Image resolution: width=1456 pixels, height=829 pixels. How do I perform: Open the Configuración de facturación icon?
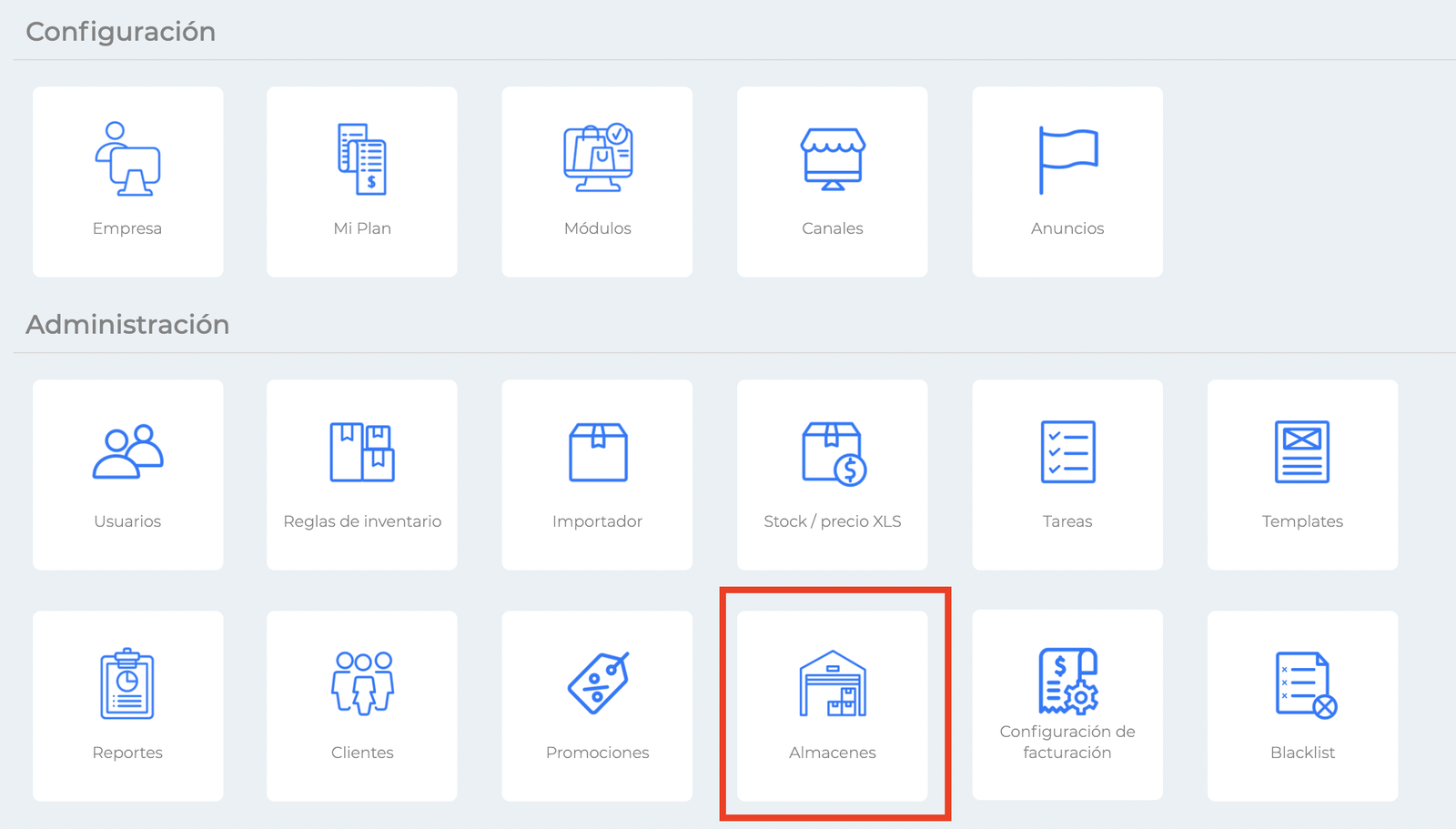(1068, 681)
